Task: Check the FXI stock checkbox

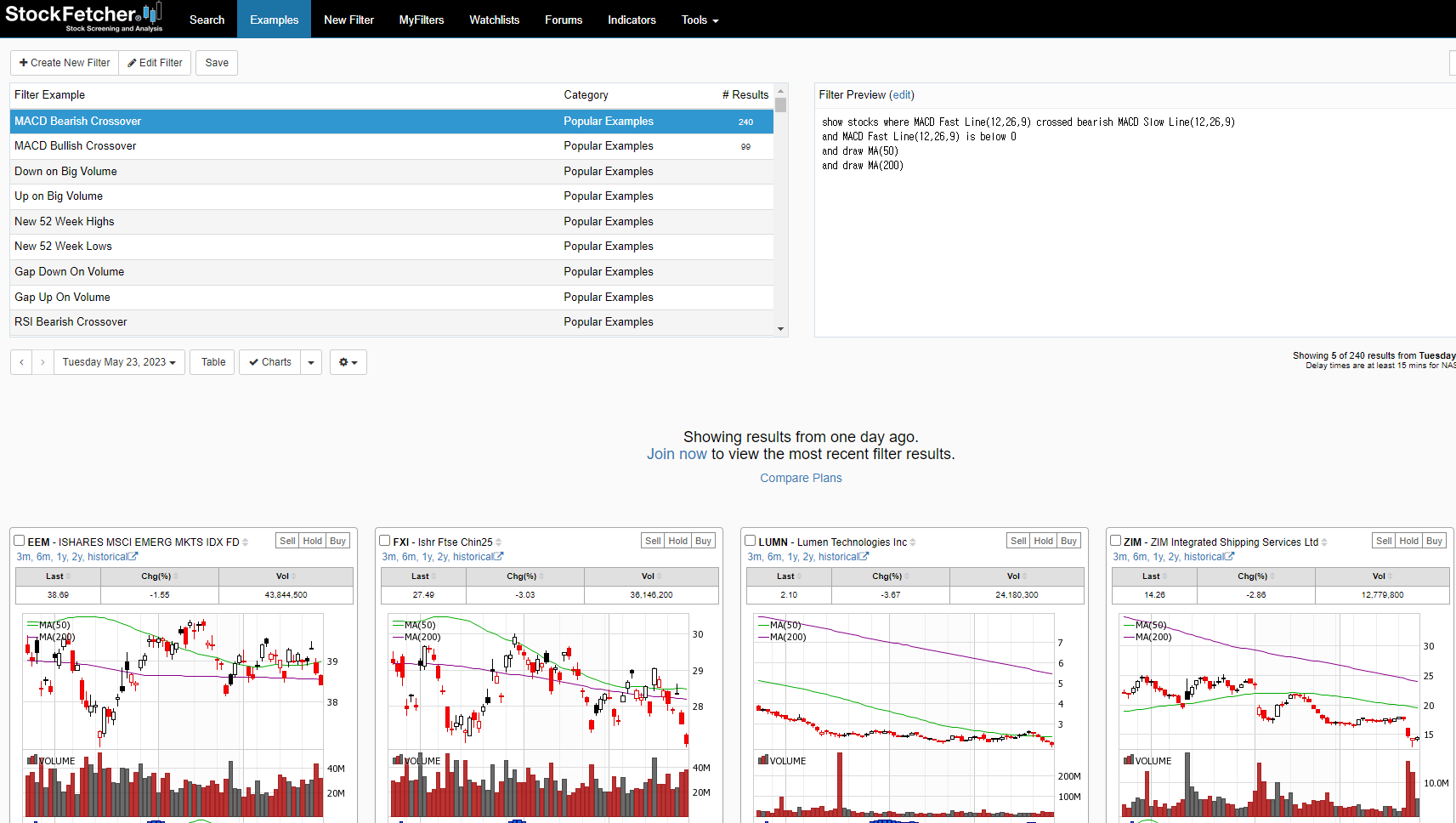Action: [x=384, y=541]
